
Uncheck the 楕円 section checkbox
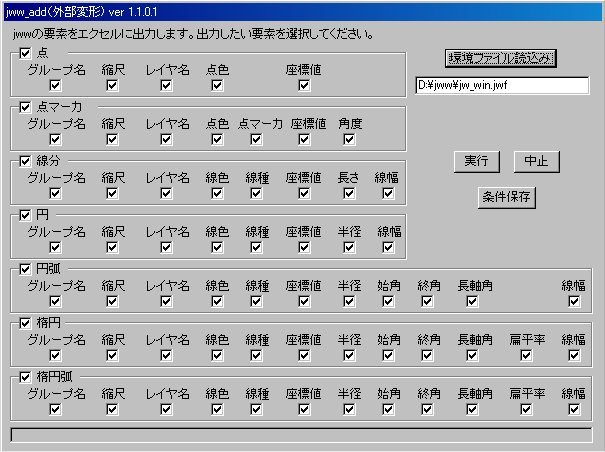tap(27, 323)
